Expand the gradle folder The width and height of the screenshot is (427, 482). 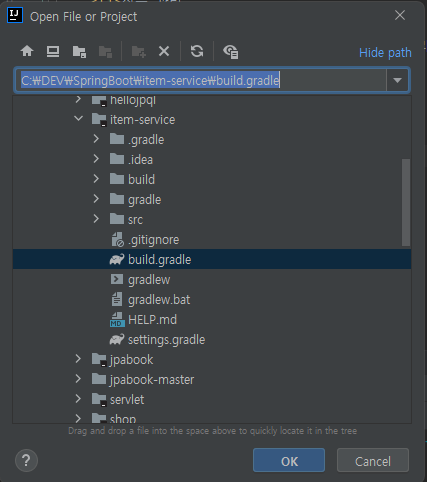[96, 199]
